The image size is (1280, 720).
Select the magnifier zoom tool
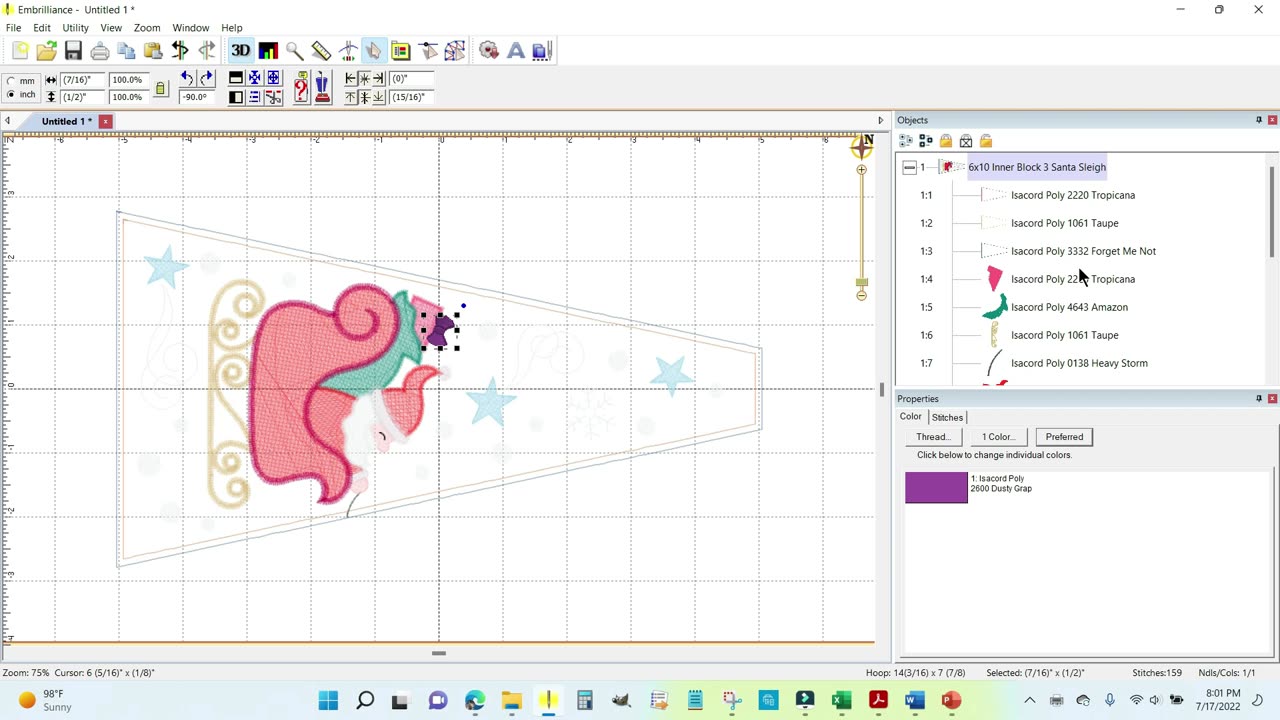[294, 51]
